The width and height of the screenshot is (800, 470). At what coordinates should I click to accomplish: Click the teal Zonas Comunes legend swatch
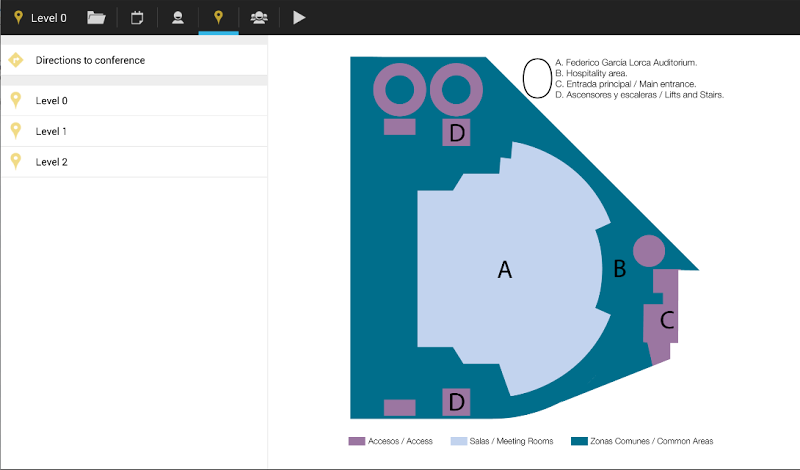tap(577, 441)
